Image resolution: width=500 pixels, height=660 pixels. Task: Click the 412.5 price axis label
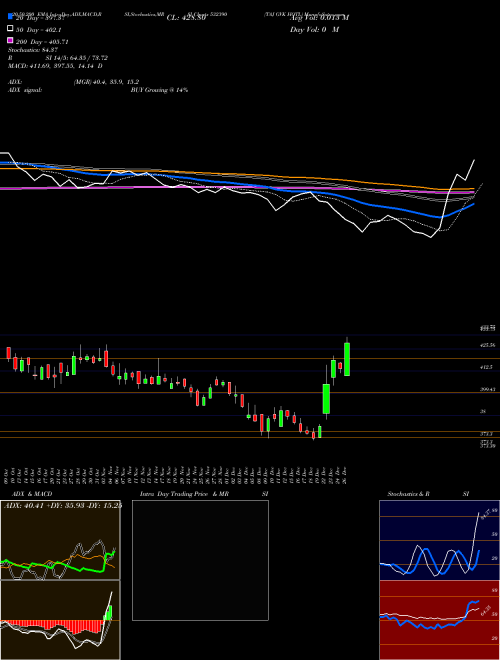[x=487, y=367]
